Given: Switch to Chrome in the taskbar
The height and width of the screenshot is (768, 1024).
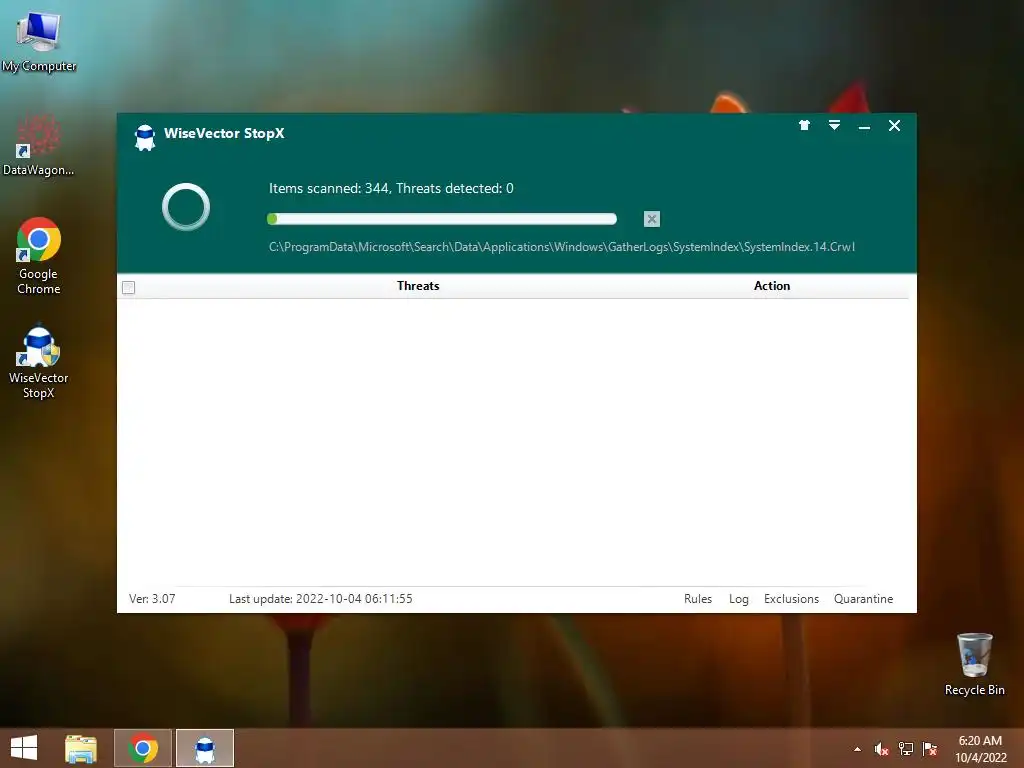Looking at the screenshot, I should 143,748.
